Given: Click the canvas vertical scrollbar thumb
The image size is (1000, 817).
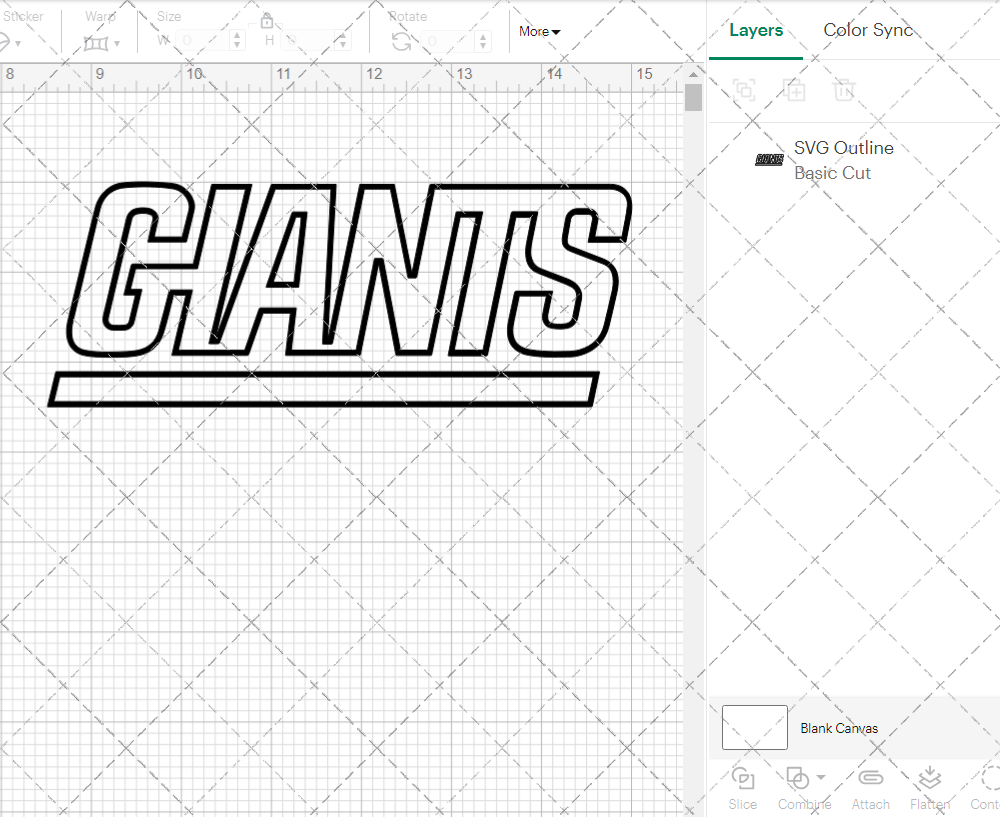Looking at the screenshot, I should (x=693, y=98).
